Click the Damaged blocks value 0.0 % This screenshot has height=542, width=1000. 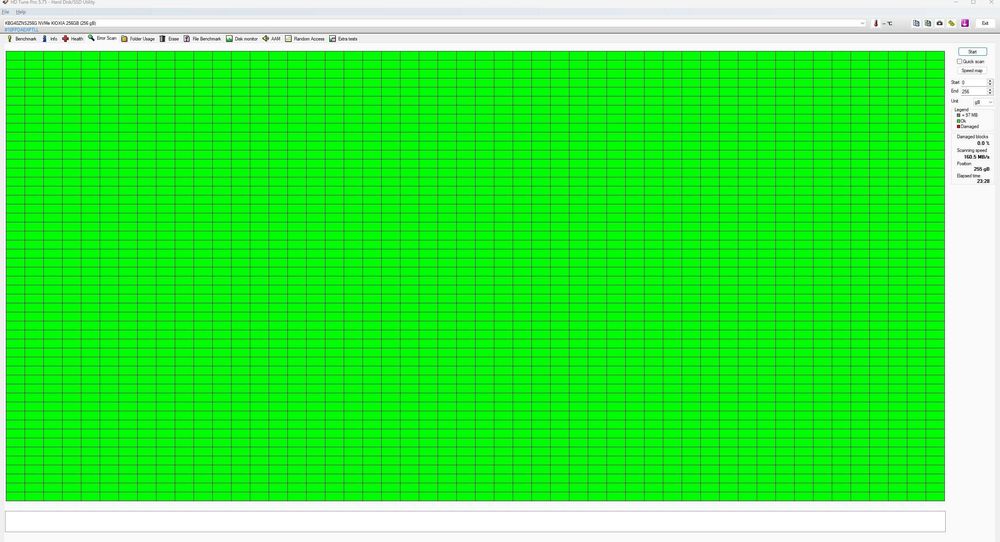983,143
